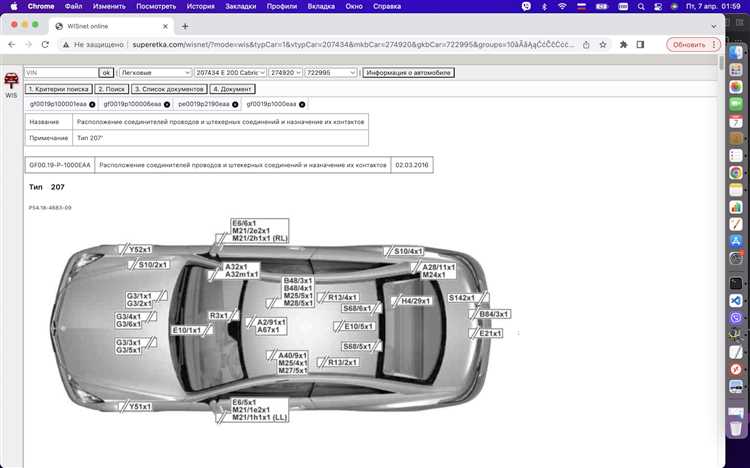Close the pe0019p2190eaa document tab
The width and height of the screenshot is (750, 468).
tap(235, 104)
